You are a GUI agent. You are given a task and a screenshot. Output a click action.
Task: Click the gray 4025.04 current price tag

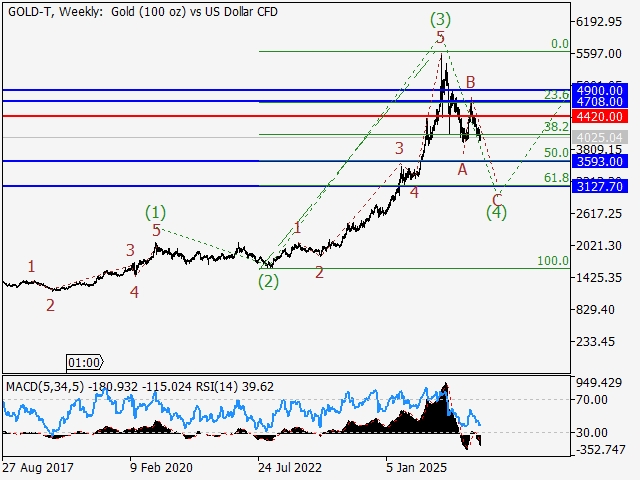click(600, 138)
